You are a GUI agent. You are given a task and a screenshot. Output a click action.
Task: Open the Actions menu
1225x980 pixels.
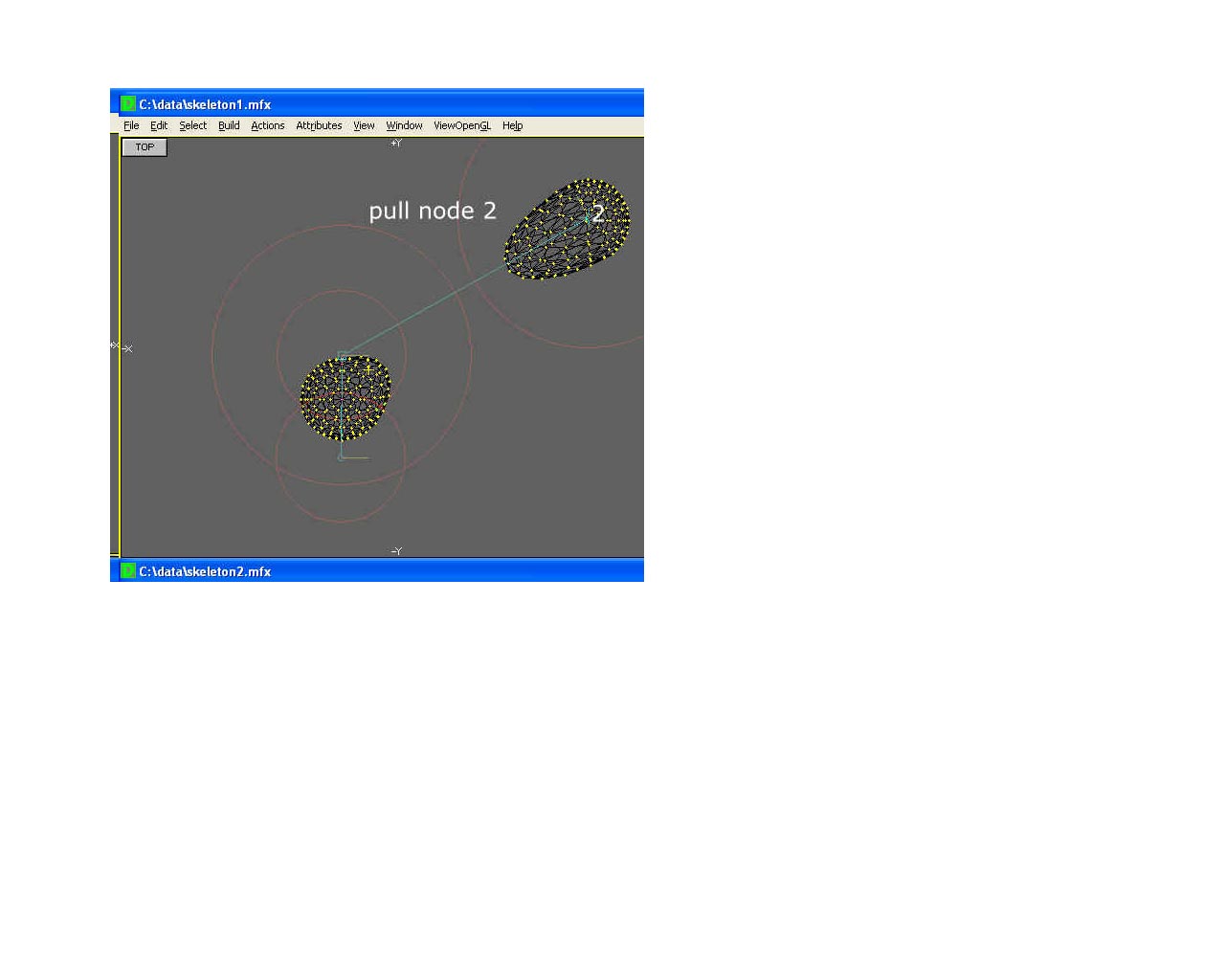tap(268, 125)
